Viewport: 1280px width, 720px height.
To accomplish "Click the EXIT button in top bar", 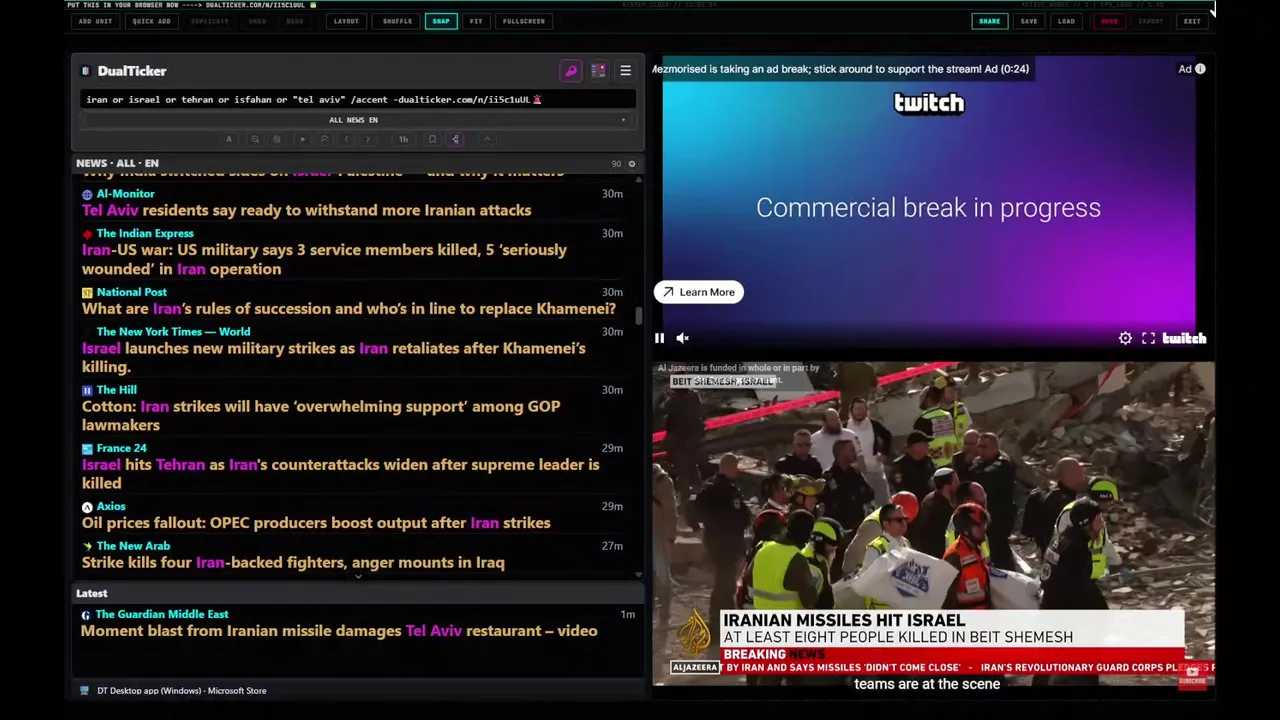I will [1192, 21].
